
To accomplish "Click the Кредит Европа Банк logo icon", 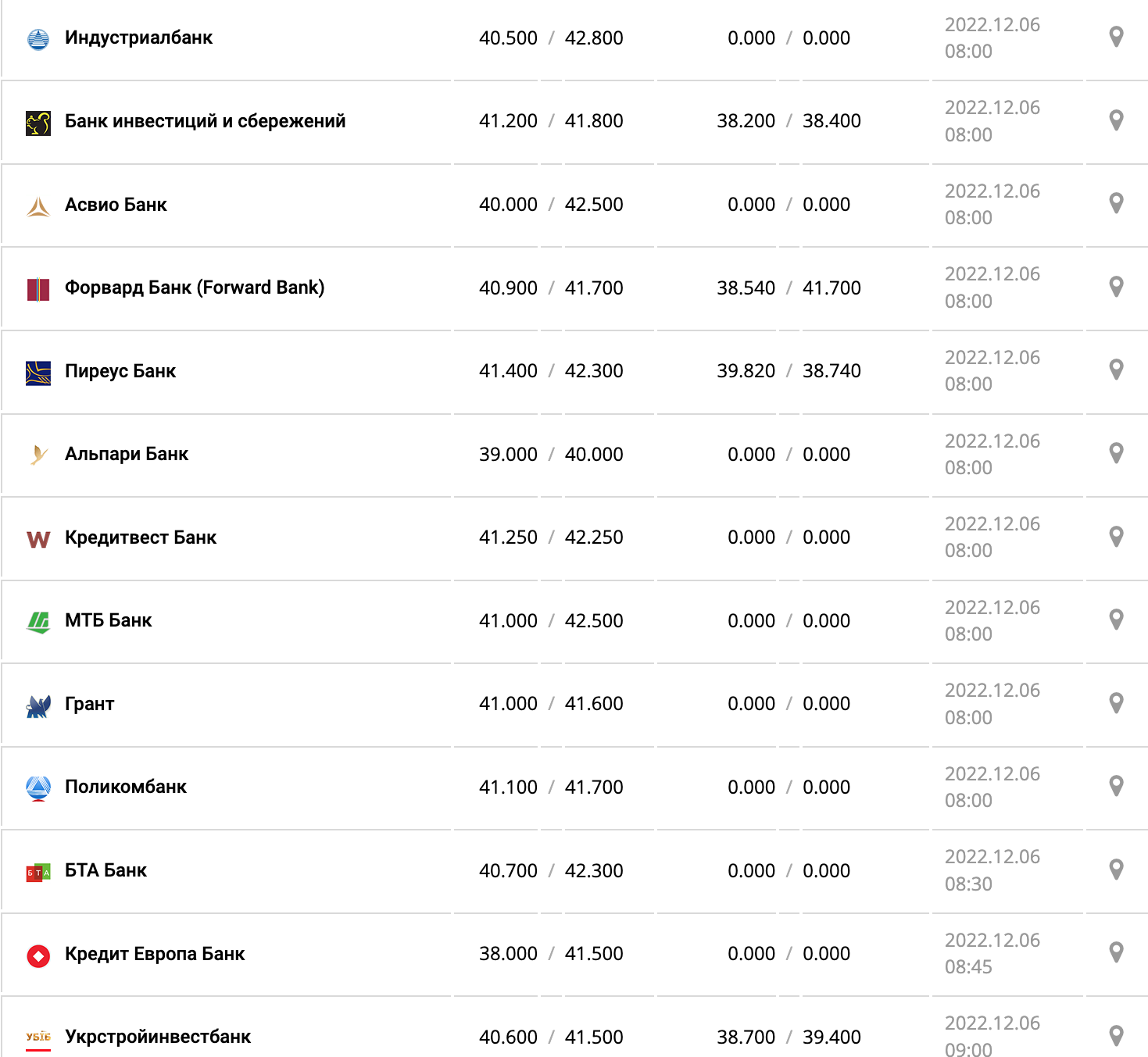I will tap(38, 955).
